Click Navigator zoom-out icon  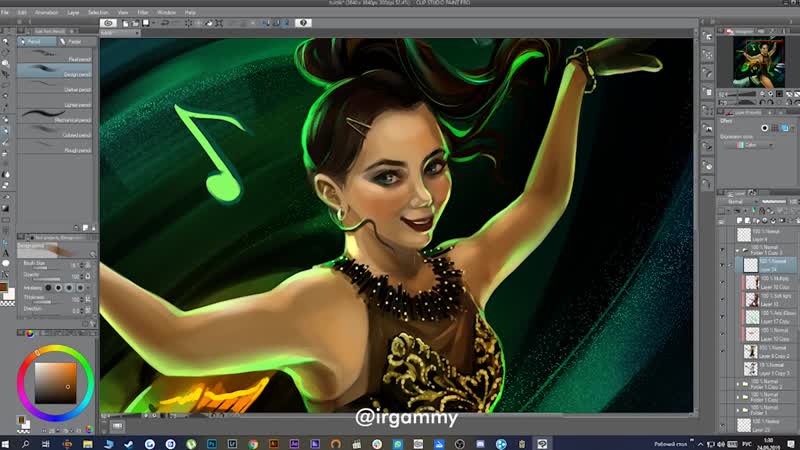(x=762, y=94)
